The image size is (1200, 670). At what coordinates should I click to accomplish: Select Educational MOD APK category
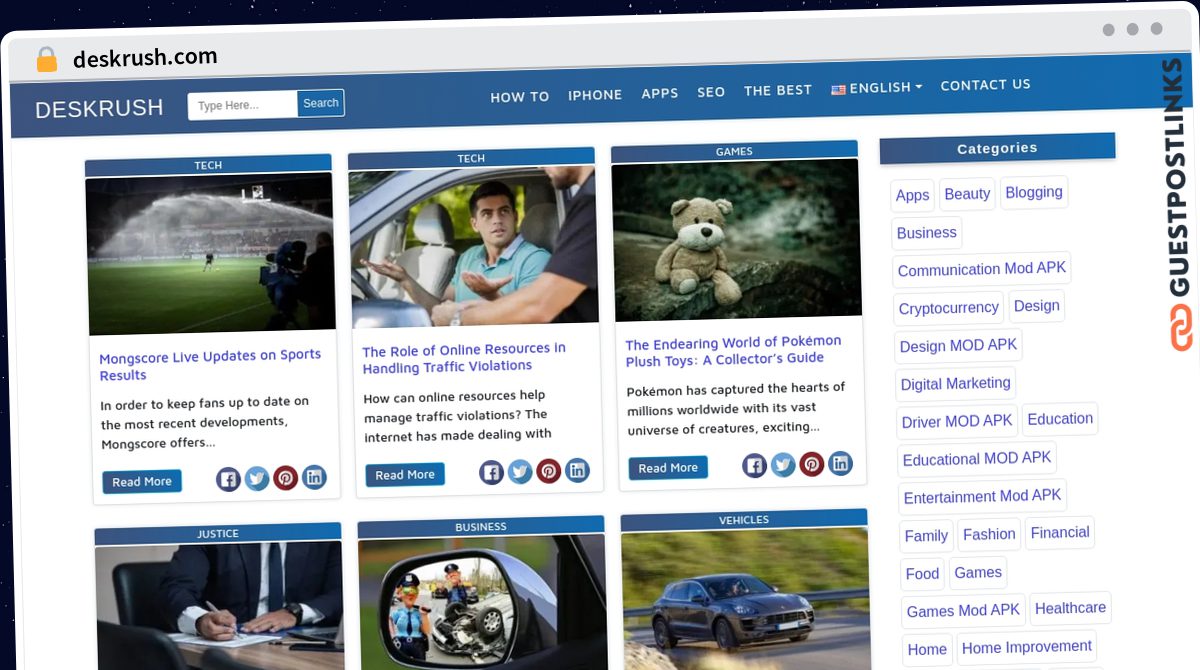click(x=977, y=458)
